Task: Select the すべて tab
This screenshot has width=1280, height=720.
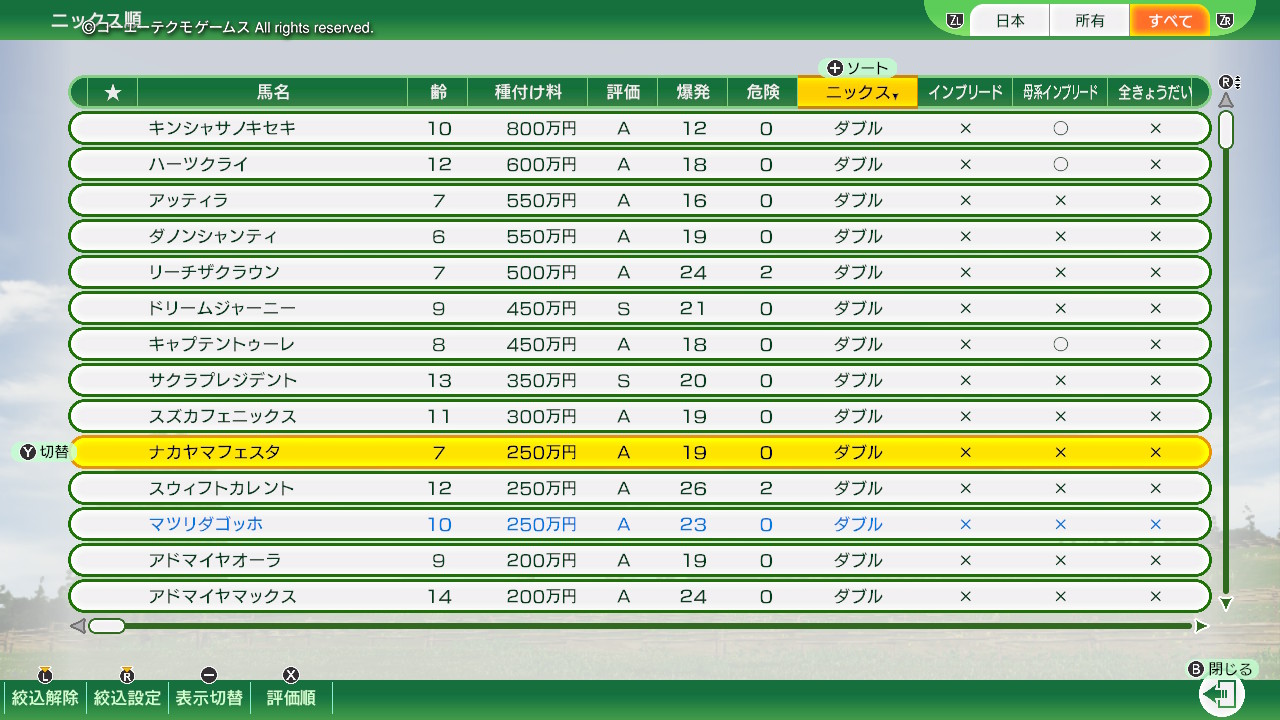Action: (x=1170, y=20)
